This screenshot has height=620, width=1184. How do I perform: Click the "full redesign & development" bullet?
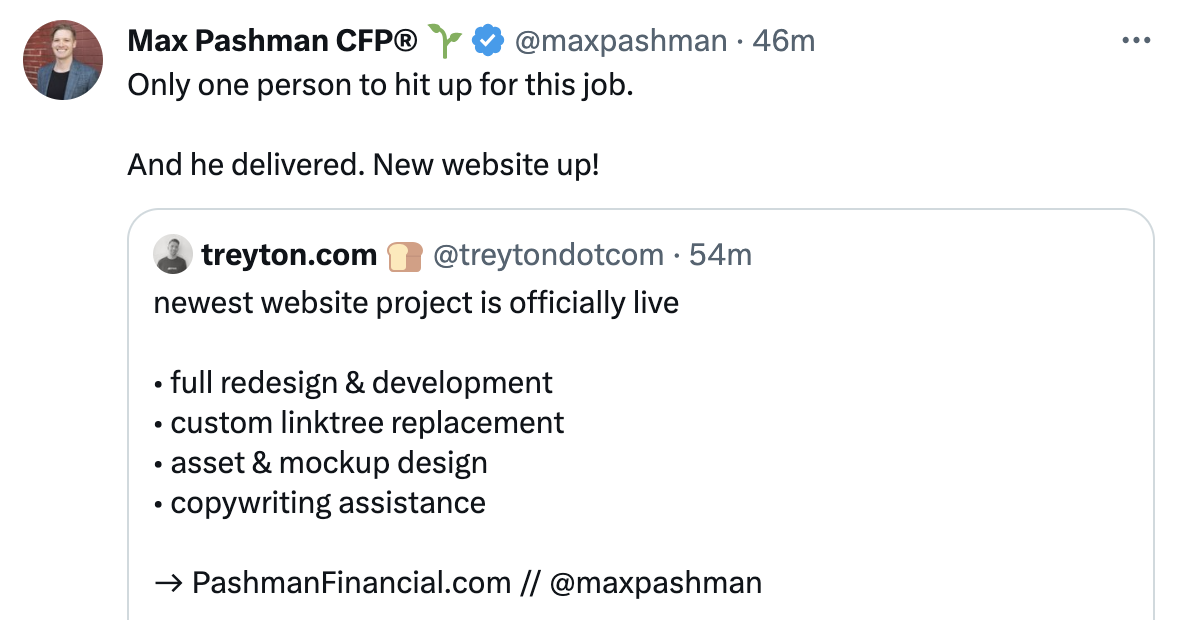361,382
